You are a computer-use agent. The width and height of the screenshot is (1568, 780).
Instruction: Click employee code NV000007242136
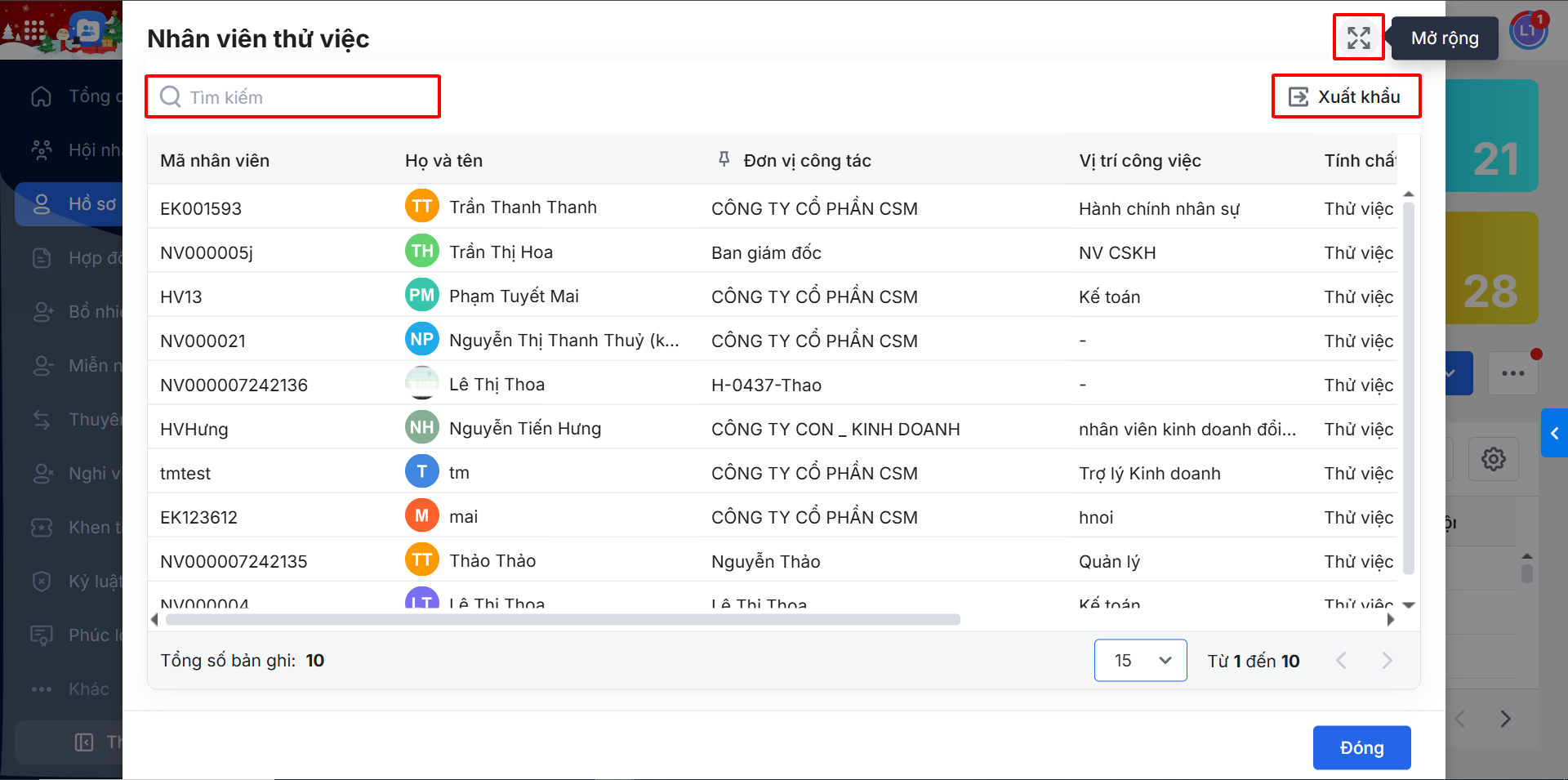coord(234,385)
